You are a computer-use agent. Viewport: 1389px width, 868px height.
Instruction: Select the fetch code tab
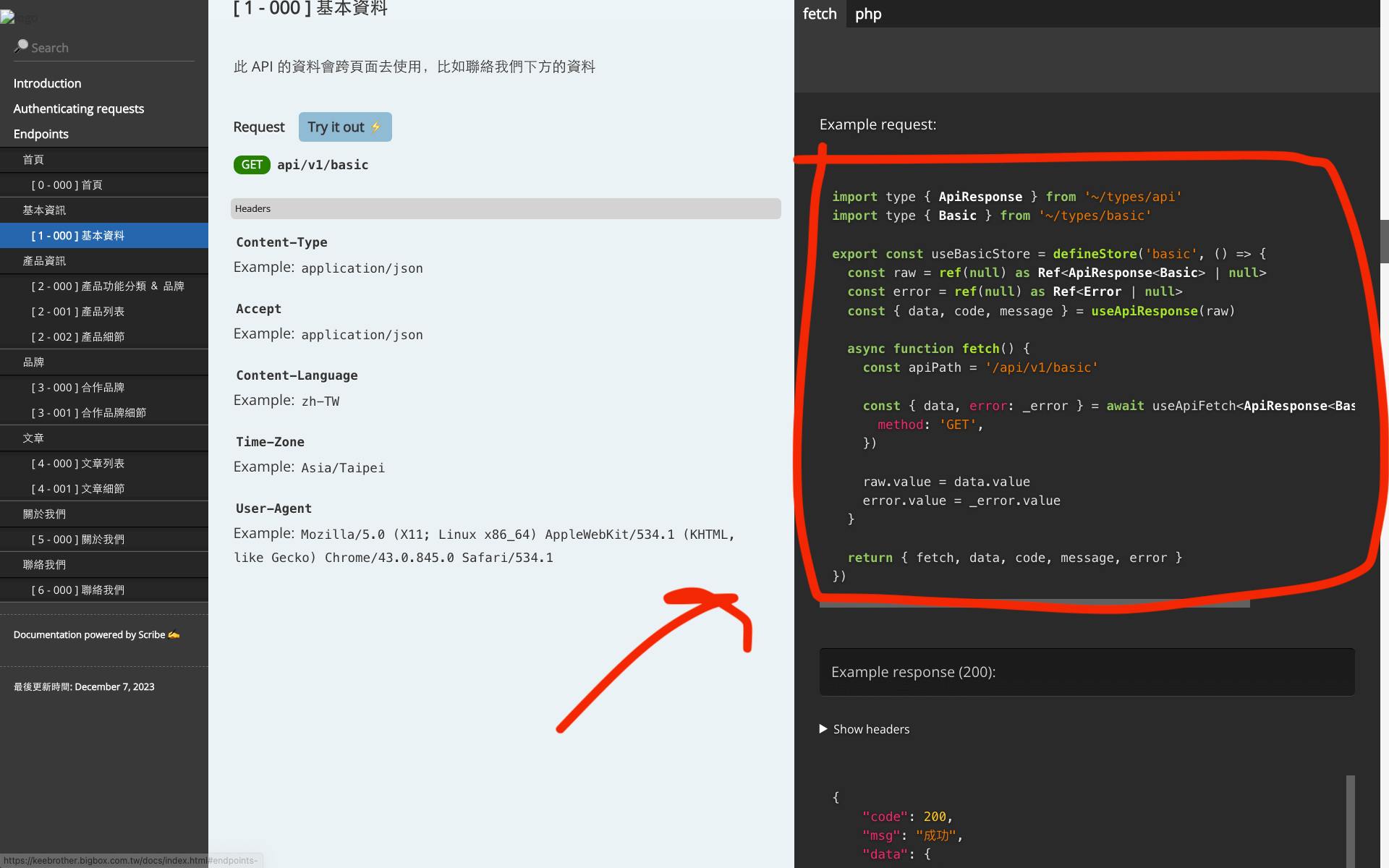pos(820,14)
